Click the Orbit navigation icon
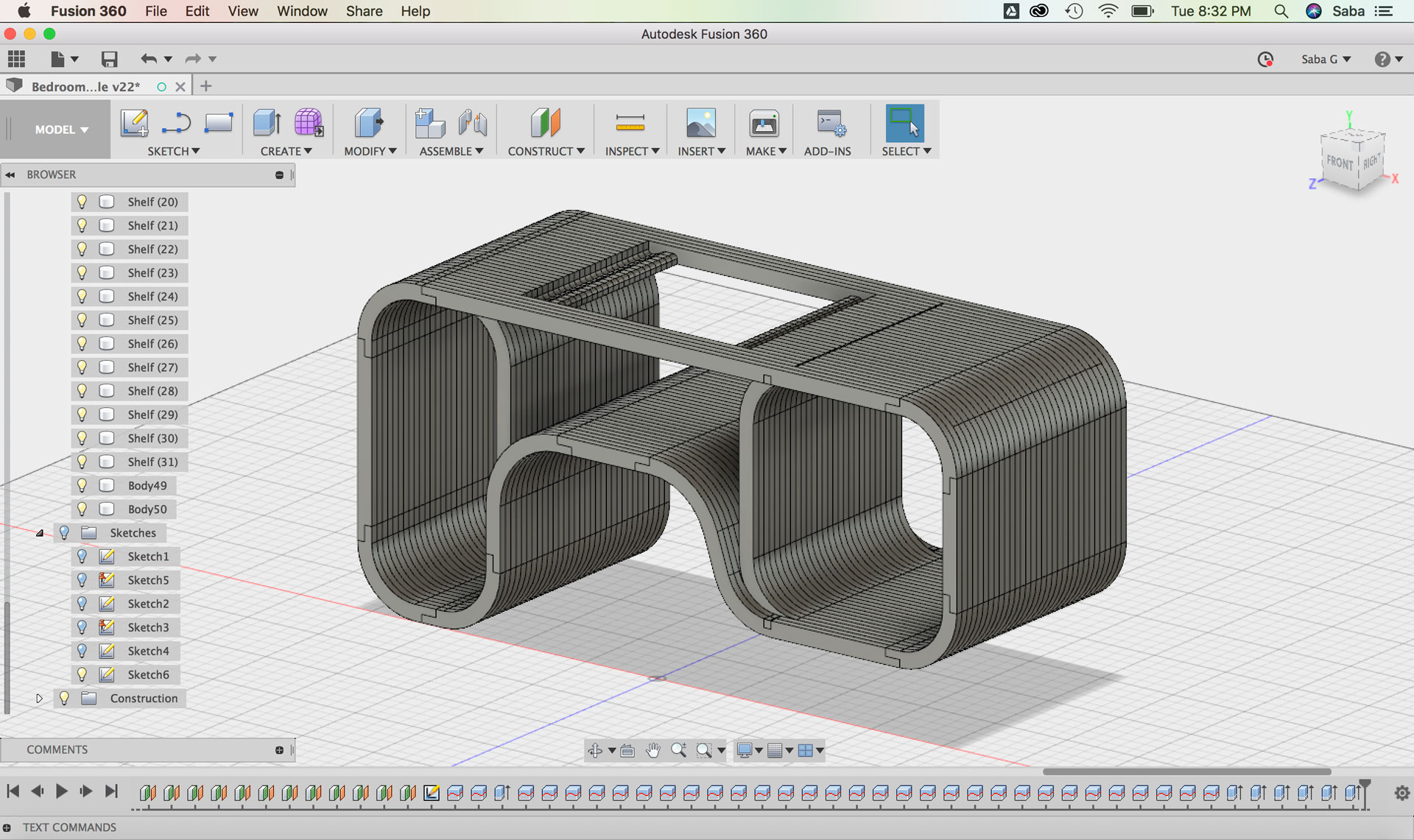The width and height of the screenshot is (1414, 840). coord(595,750)
